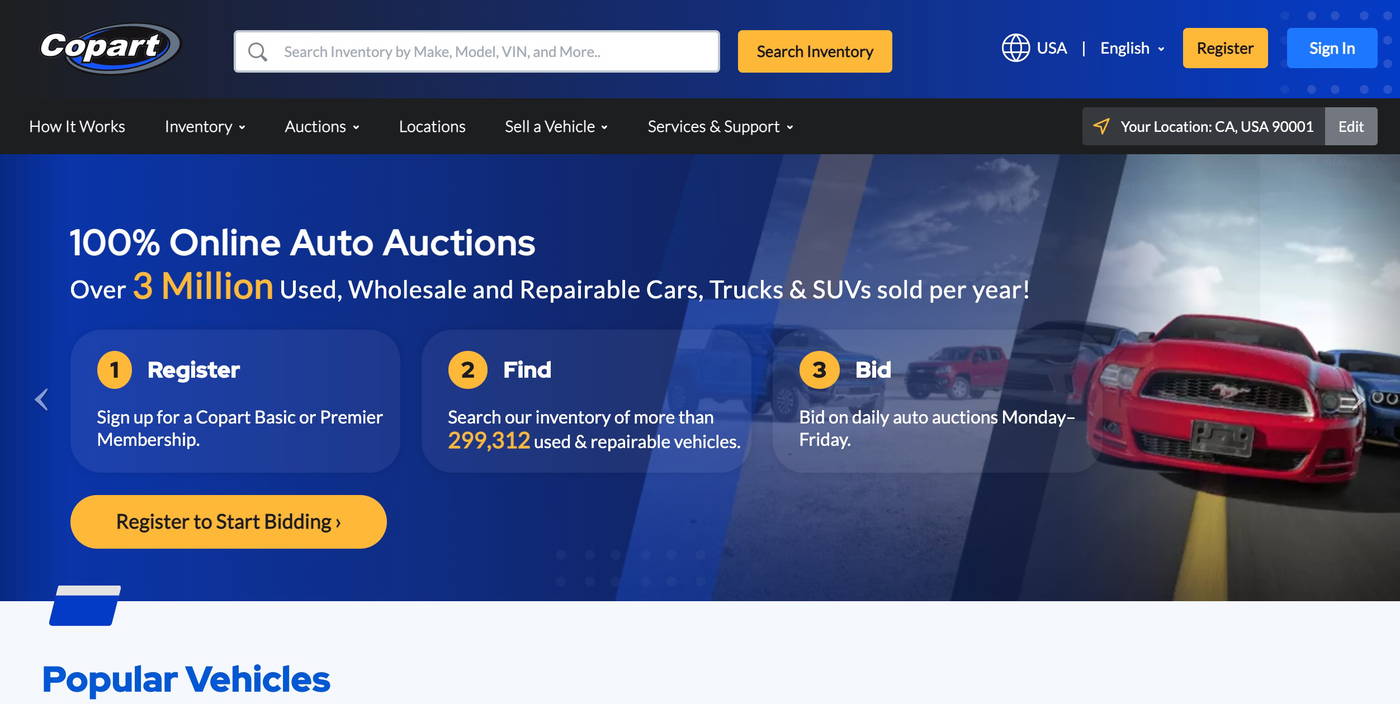Click the left hero carousel arrow
Viewport: 1400px width, 704px height.
click(x=40, y=399)
